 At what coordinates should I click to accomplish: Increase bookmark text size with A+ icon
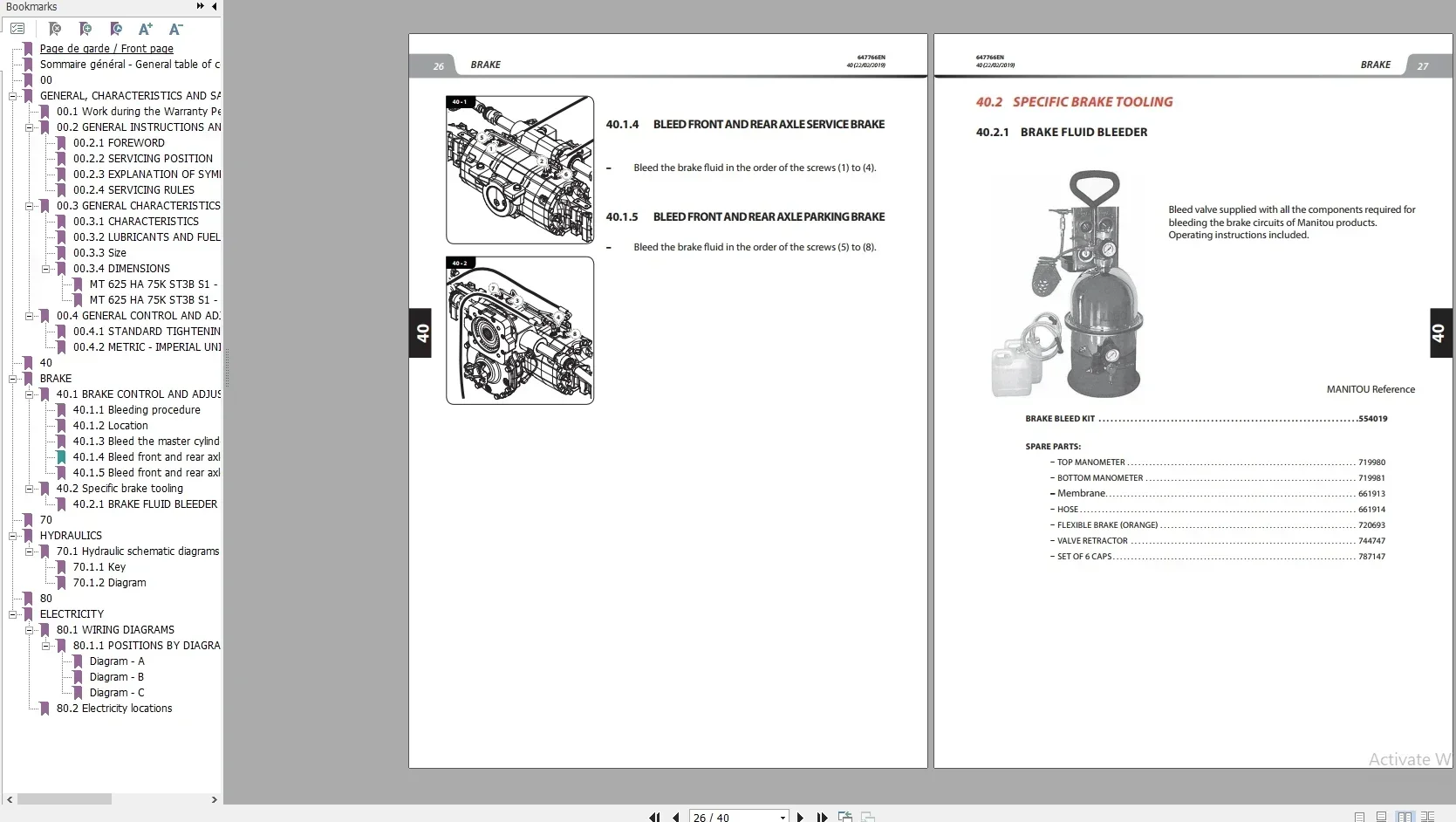(146, 29)
